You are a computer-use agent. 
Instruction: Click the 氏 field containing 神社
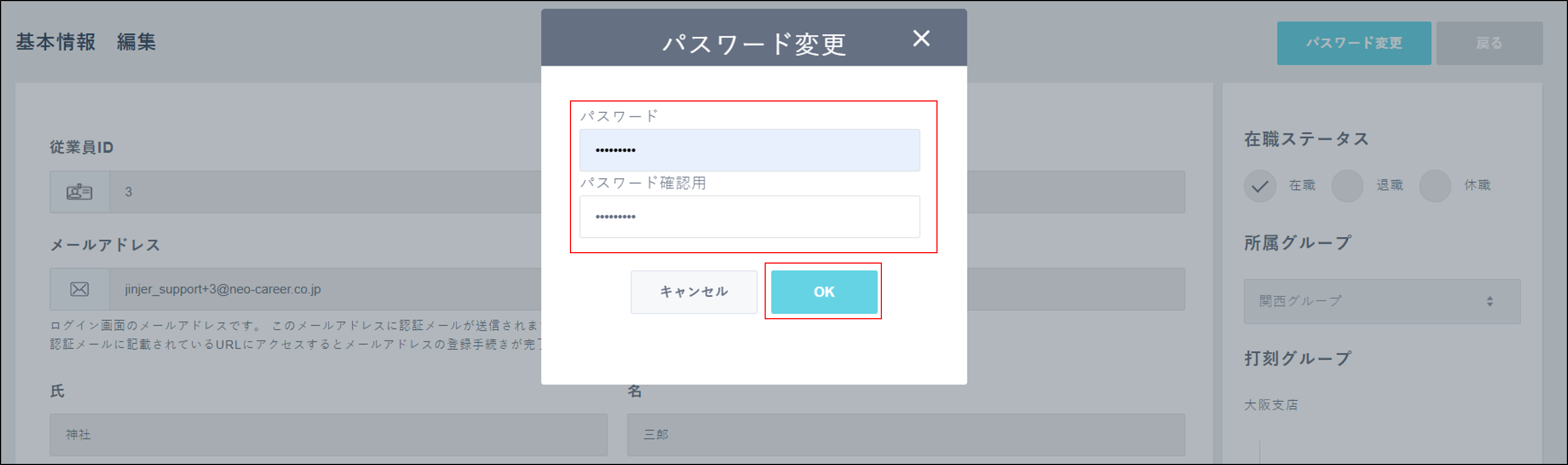[x=329, y=434]
